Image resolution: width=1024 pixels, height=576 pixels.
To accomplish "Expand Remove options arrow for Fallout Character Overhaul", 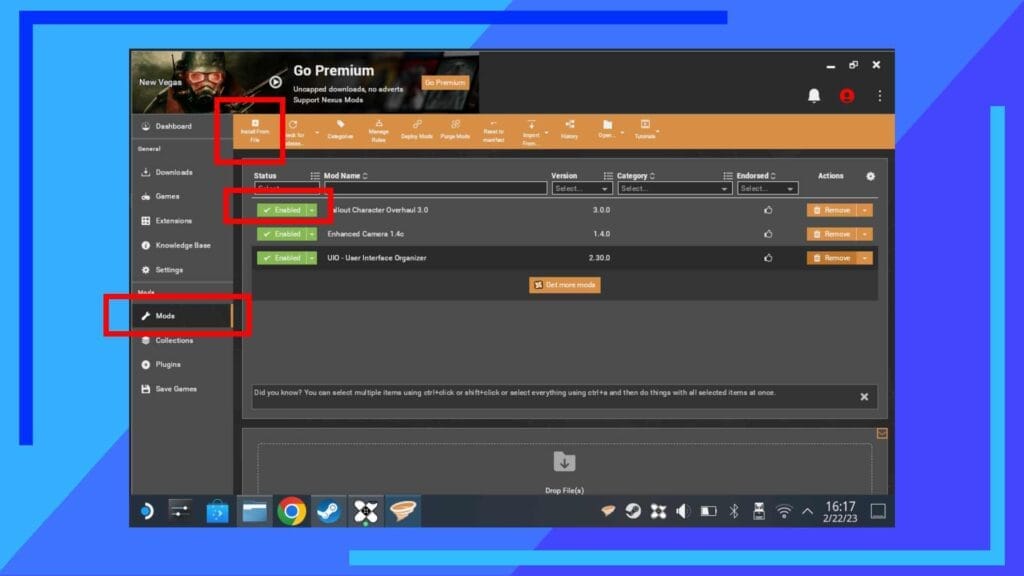I will coord(865,210).
